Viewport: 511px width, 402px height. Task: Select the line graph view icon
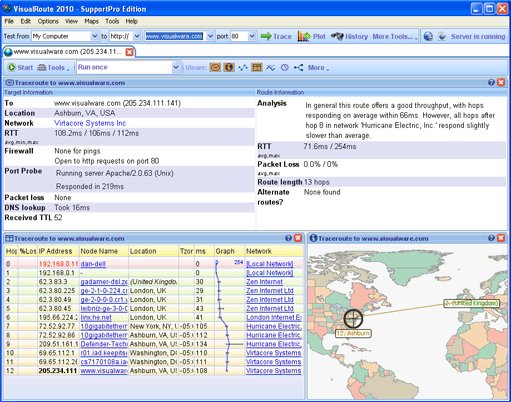(x=242, y=68)
